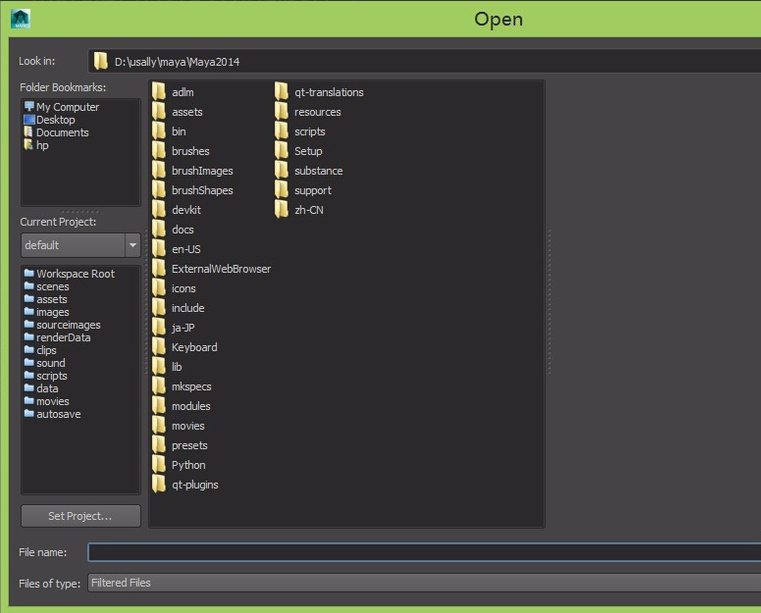
Task: Jump to sound project folder
Action: click(45, 363)
